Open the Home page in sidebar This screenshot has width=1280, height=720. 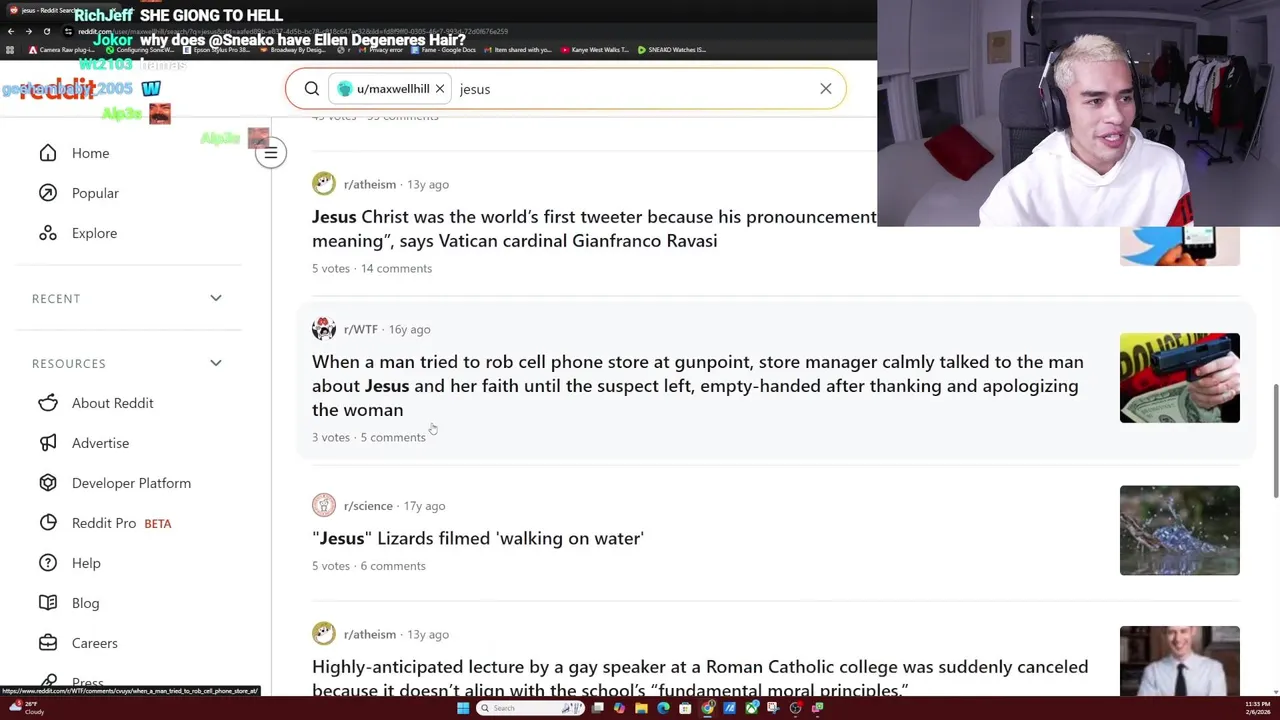click(x=90, y=153)
